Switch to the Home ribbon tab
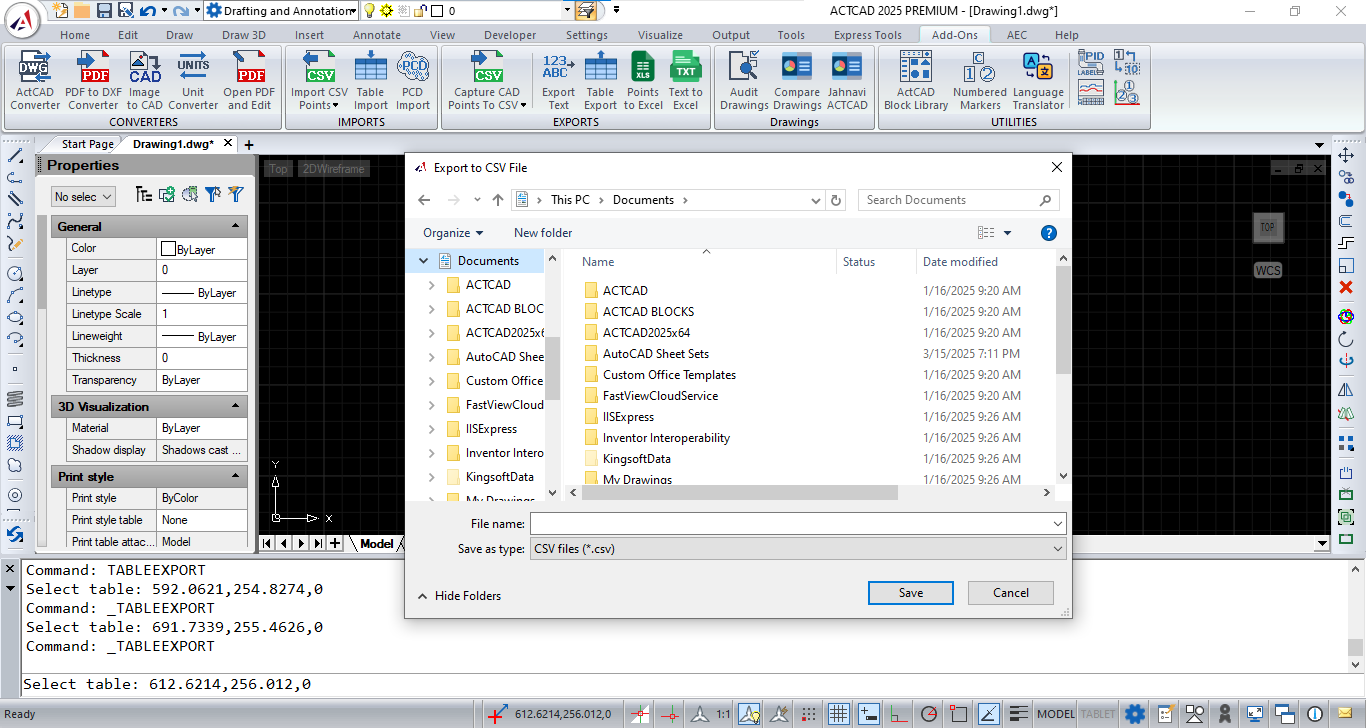Viewport: 1366px width, 728px height. tap(75, 35)
